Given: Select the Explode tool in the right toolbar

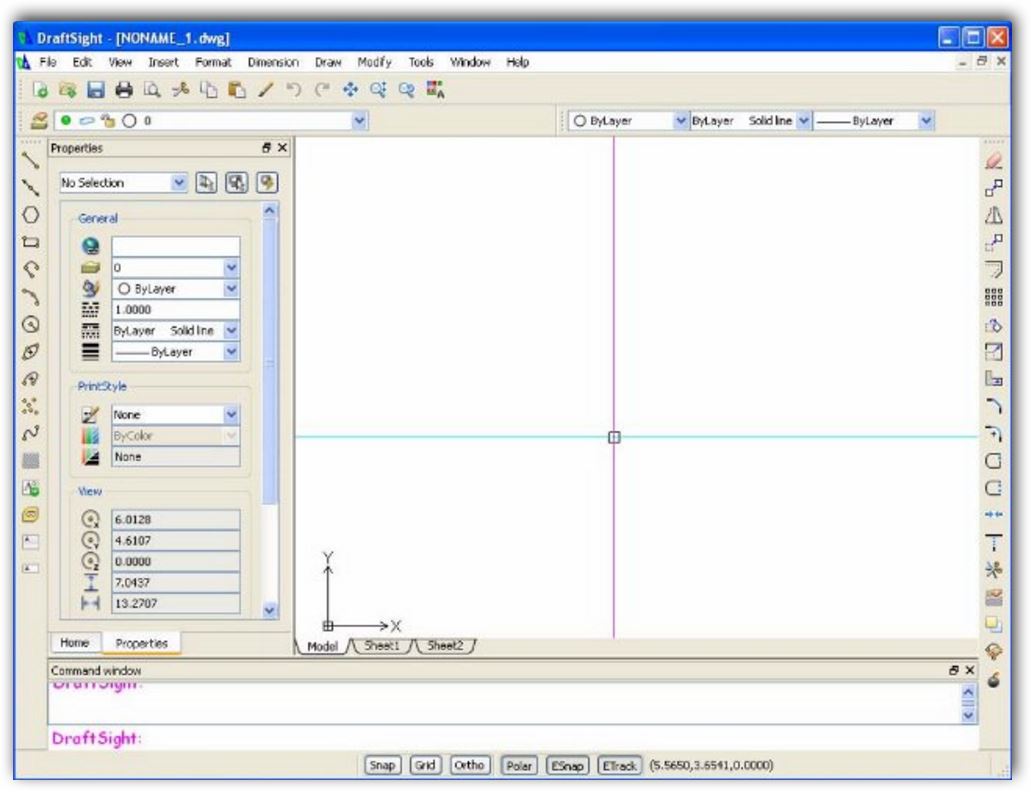Looking at the screenshot, I should click(994, 679).
